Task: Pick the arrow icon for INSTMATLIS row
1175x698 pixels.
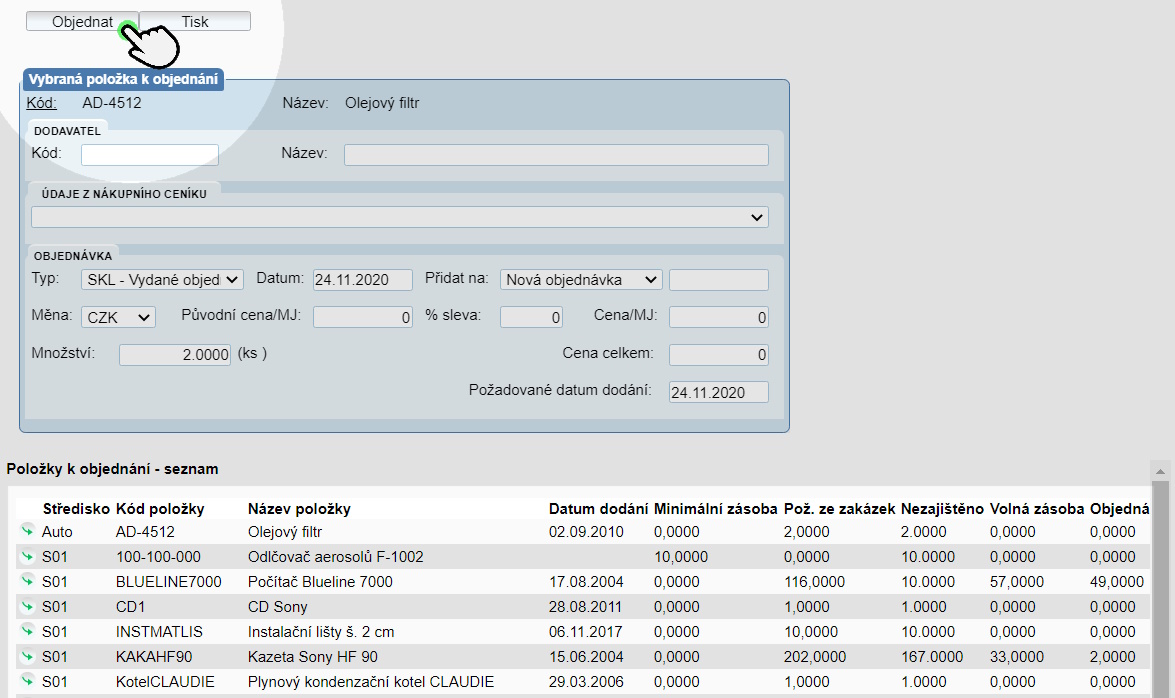Action: 27,631
